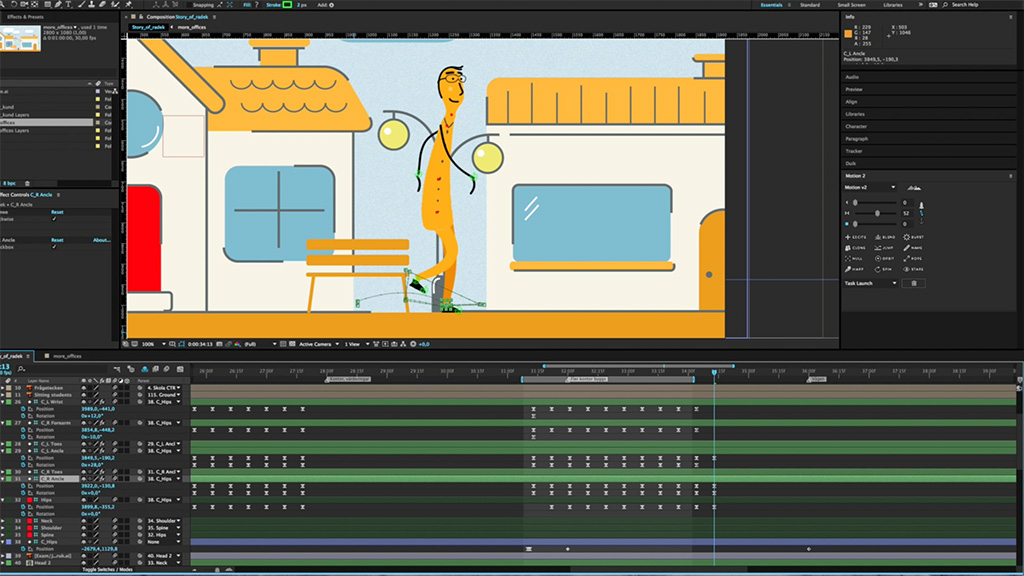
Task: Select the Rectangle shape tool
Action: (x=47, y=5)
